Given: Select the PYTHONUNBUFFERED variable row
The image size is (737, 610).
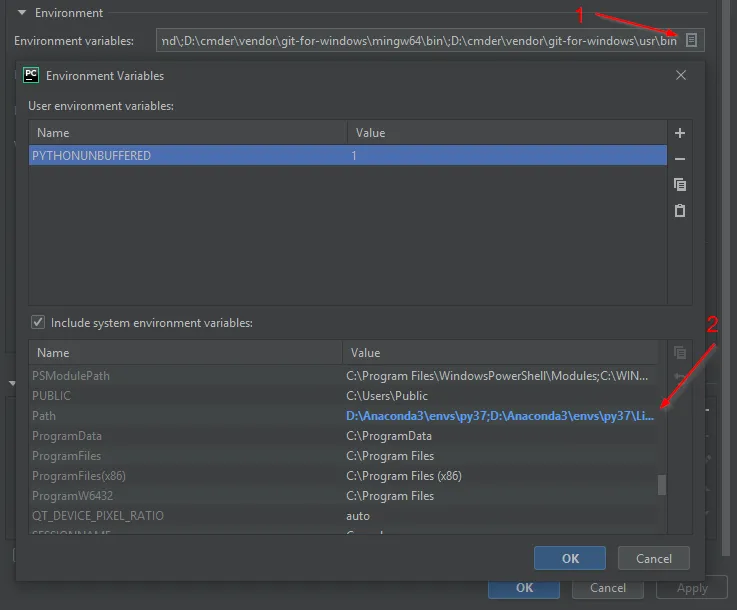Looking at the screenshot, I should tap(348, 156).
